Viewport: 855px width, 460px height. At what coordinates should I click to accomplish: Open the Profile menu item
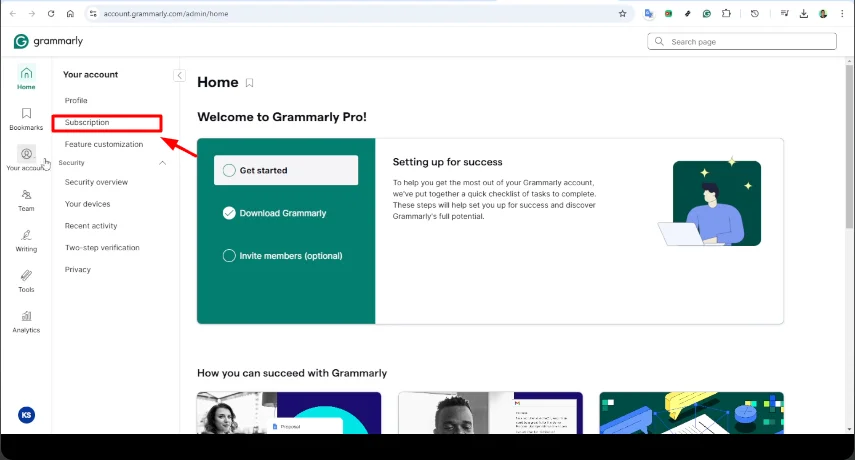[76, 100]
